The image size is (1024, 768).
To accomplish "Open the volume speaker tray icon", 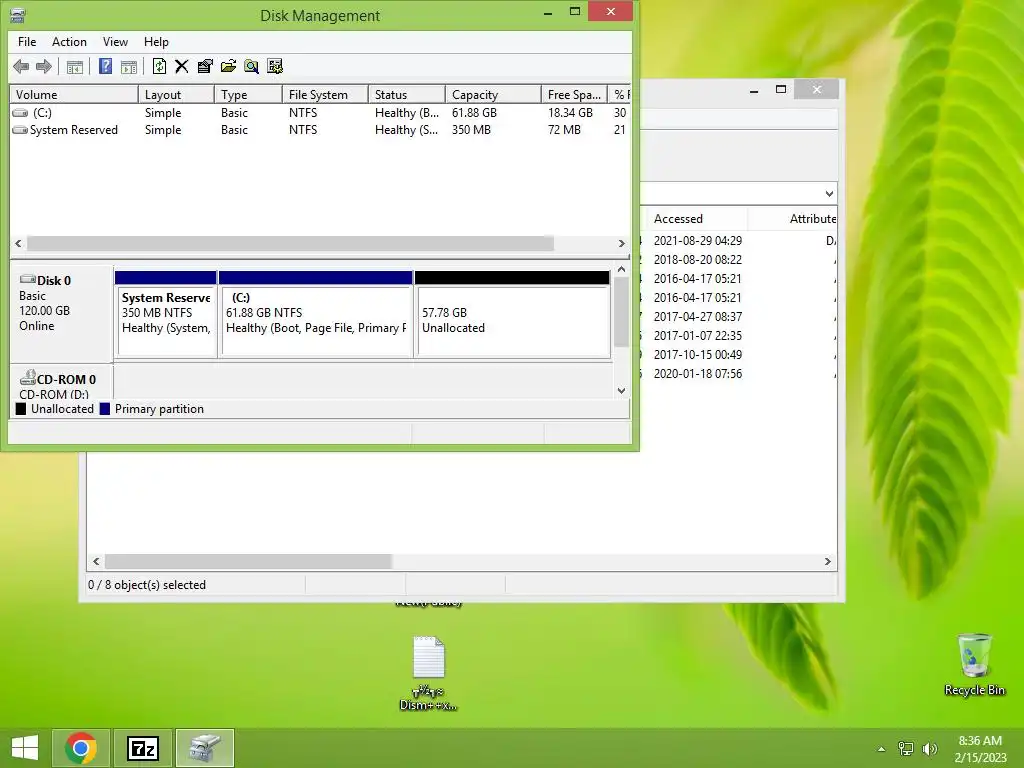I will (x=929, y=748).
